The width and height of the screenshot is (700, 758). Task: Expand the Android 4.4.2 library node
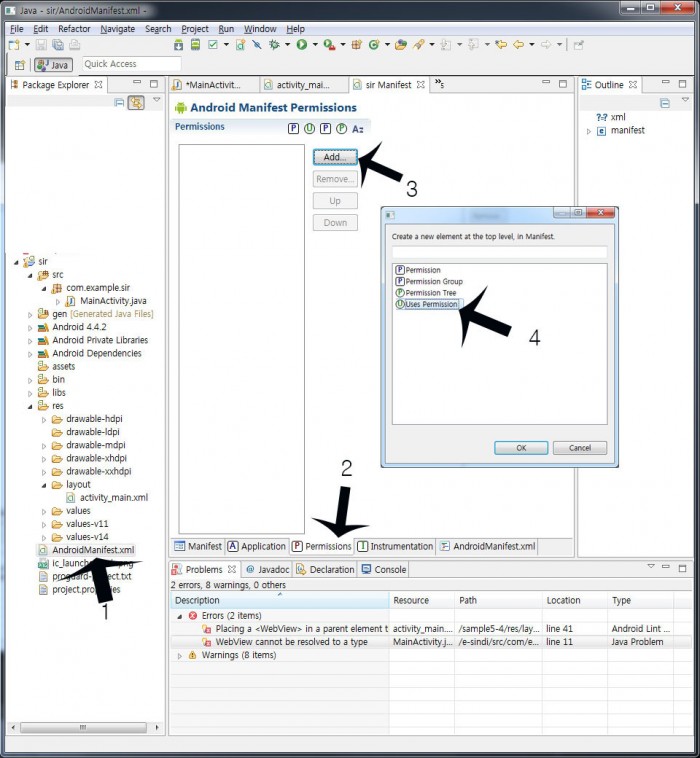click(30, 327)
